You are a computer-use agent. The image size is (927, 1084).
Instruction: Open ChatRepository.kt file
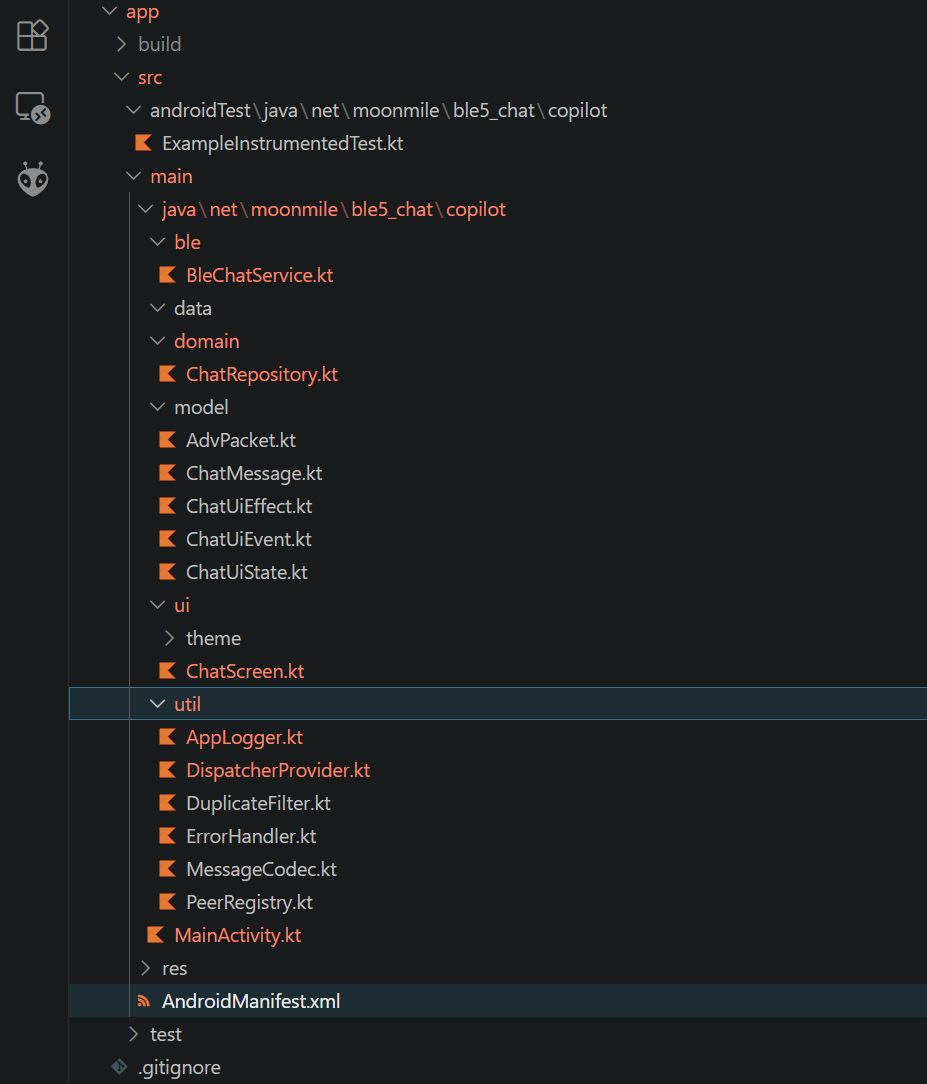point(261,374)
